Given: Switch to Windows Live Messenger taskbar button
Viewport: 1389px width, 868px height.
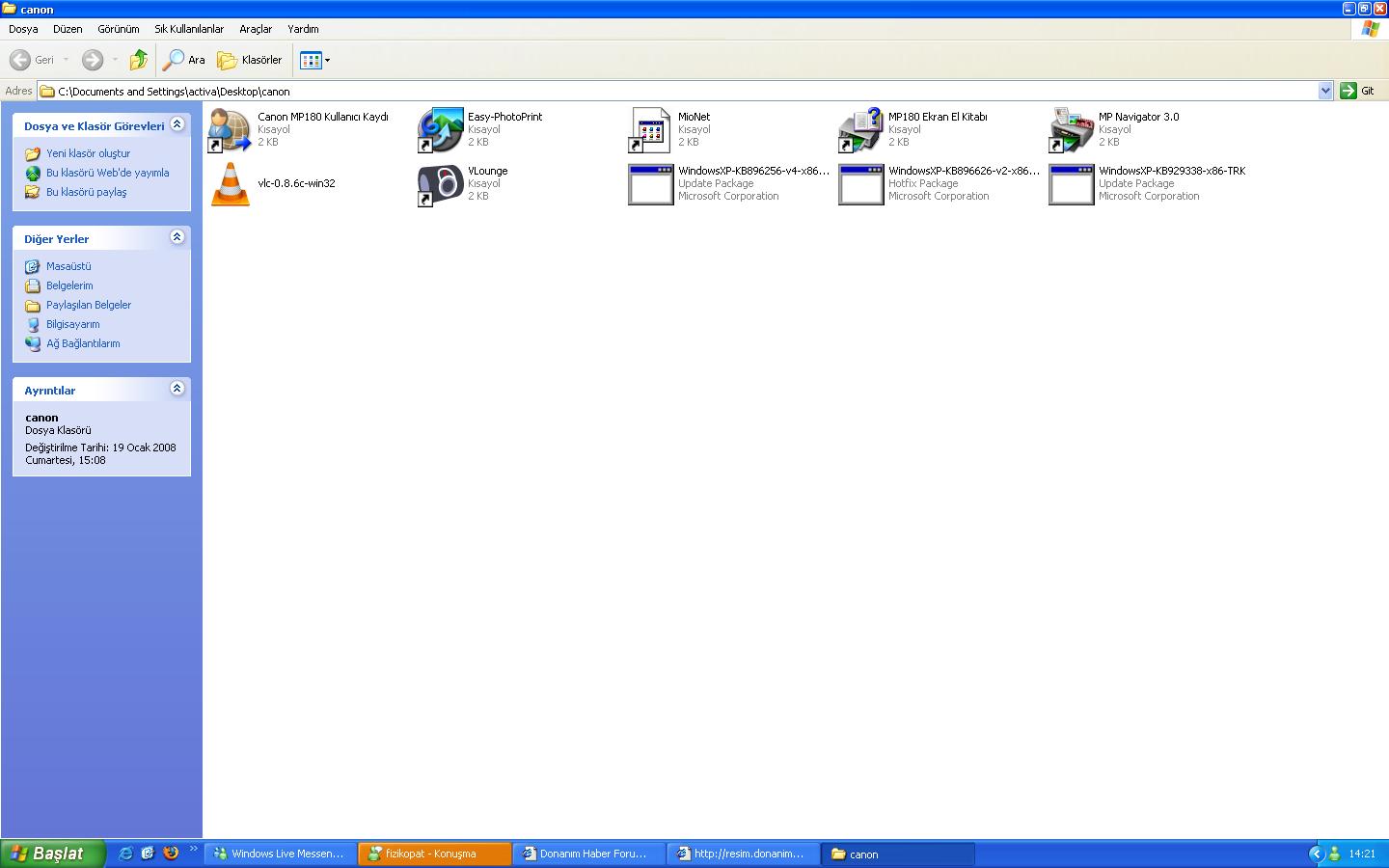Looking at the screenshot, I should [x=280, y=854].
